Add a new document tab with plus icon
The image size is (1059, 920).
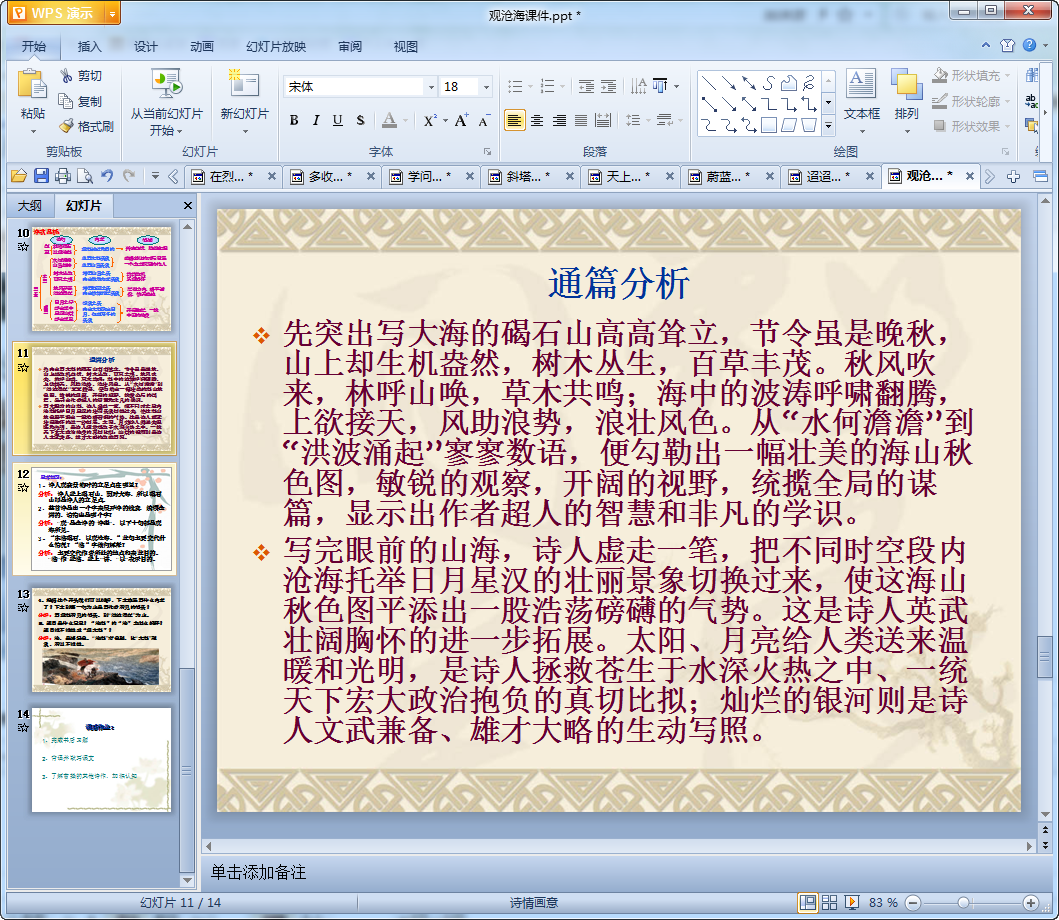click(x=1013, y=177)
